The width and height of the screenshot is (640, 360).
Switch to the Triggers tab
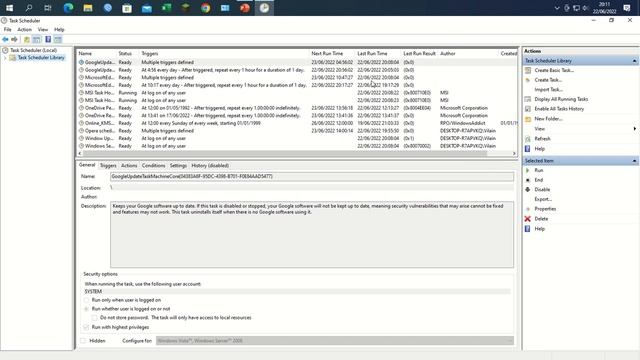coord(108,166)
